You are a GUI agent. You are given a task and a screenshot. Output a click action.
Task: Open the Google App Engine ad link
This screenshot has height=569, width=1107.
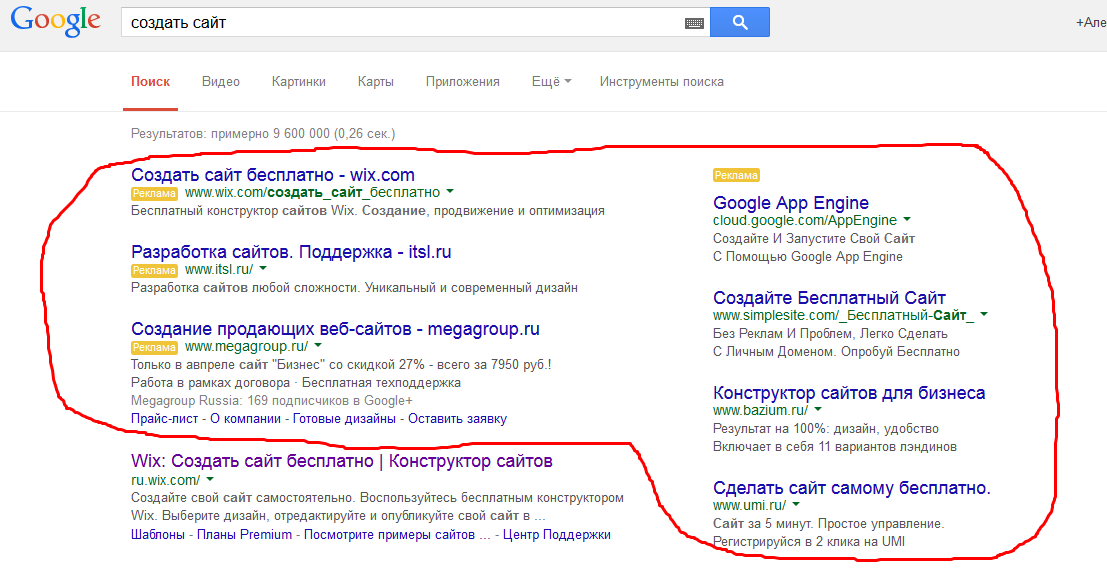pos(790,203)
